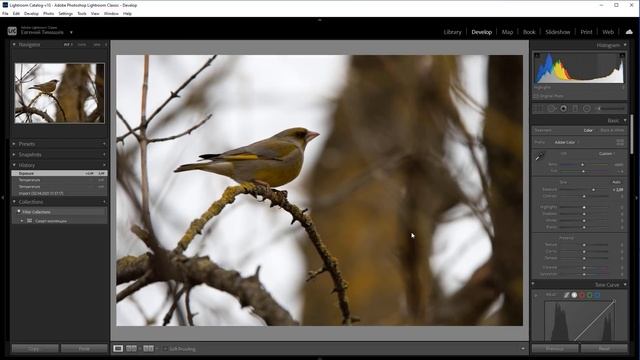640x360 pixels.
Task: Collapse the Navigator panel
Action: [14, 44]
